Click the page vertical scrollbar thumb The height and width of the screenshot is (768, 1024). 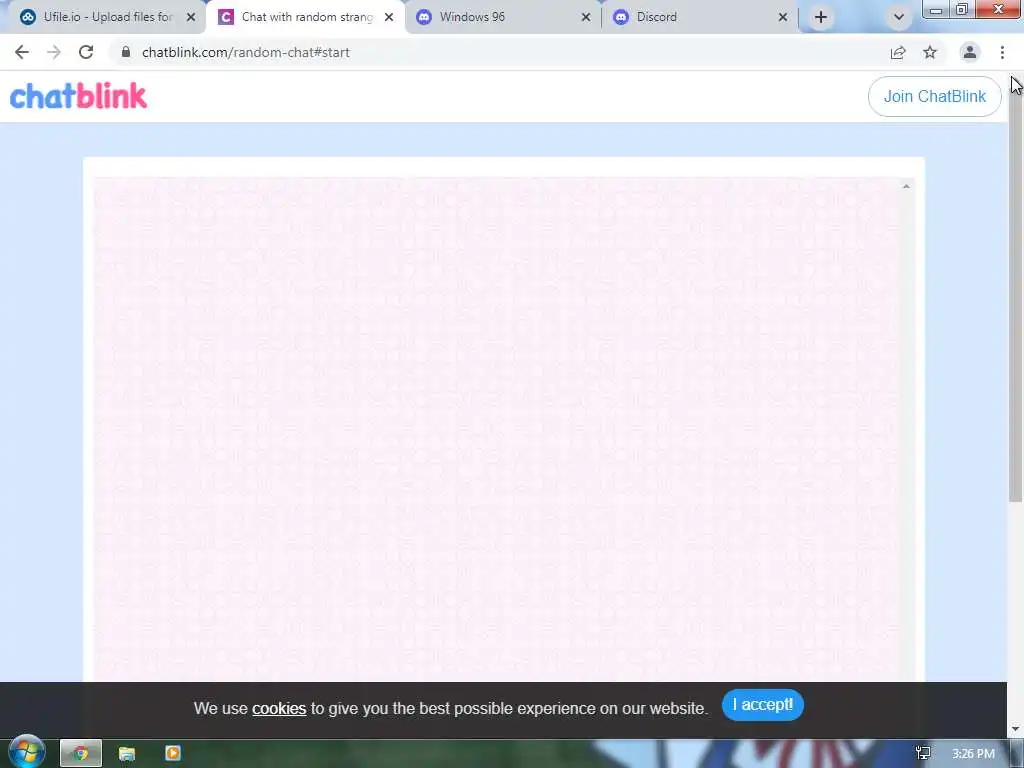click(1016, 294)
